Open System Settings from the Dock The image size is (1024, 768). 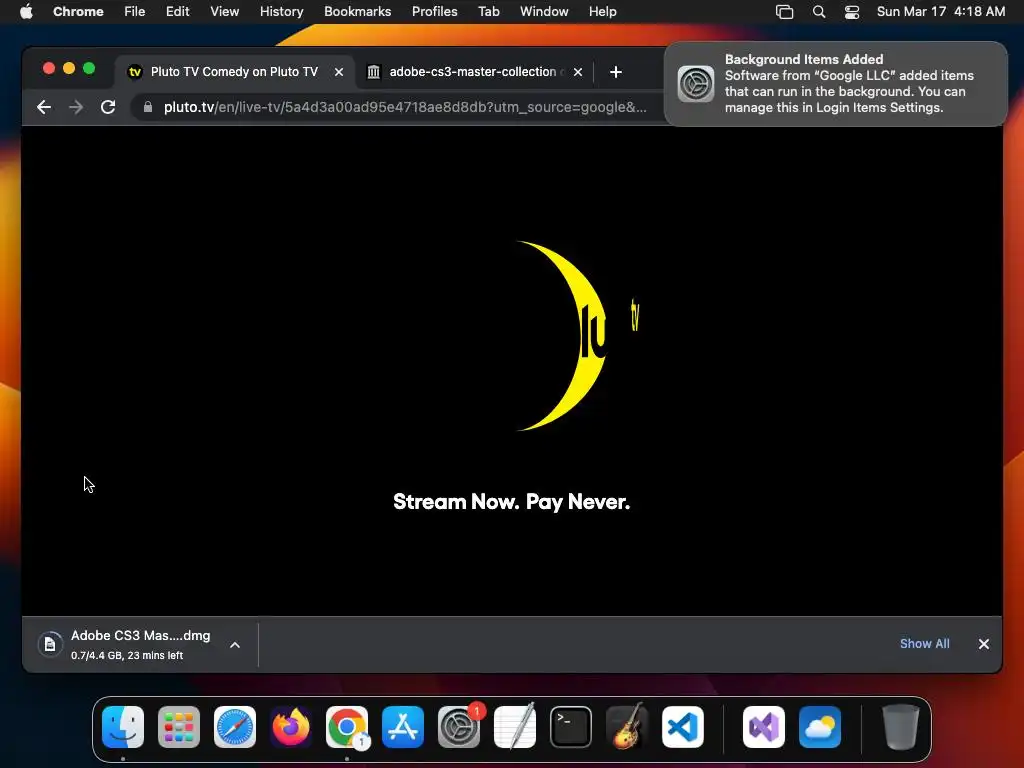point(459,727)
